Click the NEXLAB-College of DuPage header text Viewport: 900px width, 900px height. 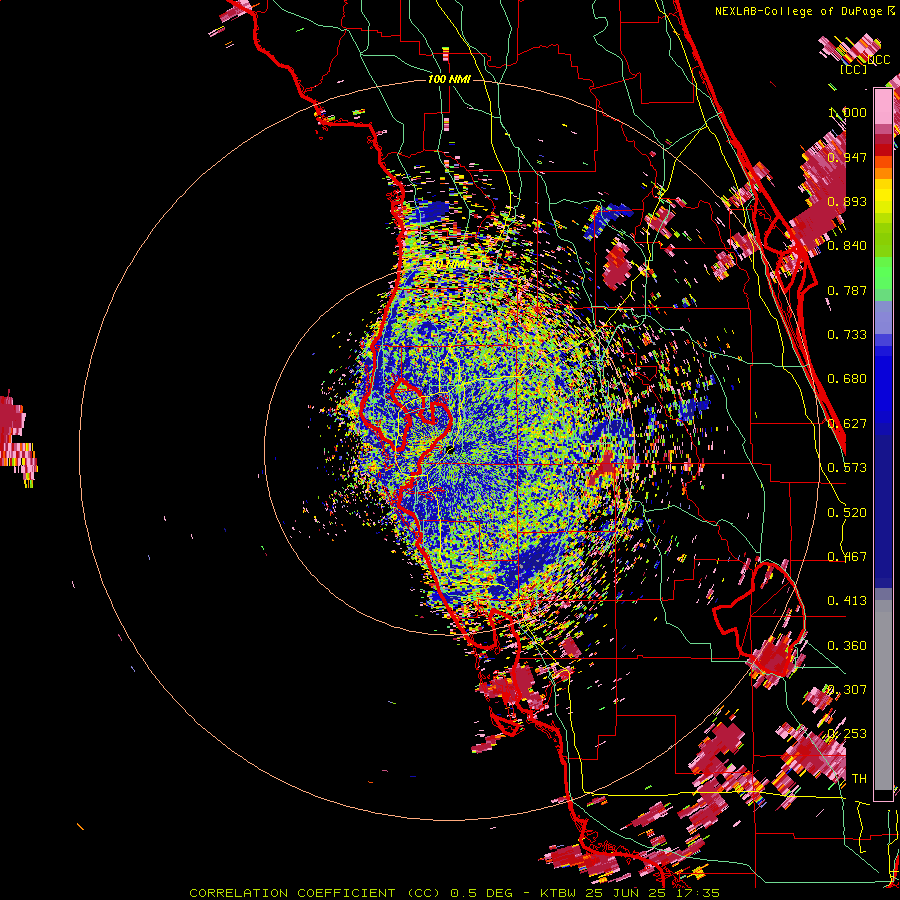[x=800, y=11]
